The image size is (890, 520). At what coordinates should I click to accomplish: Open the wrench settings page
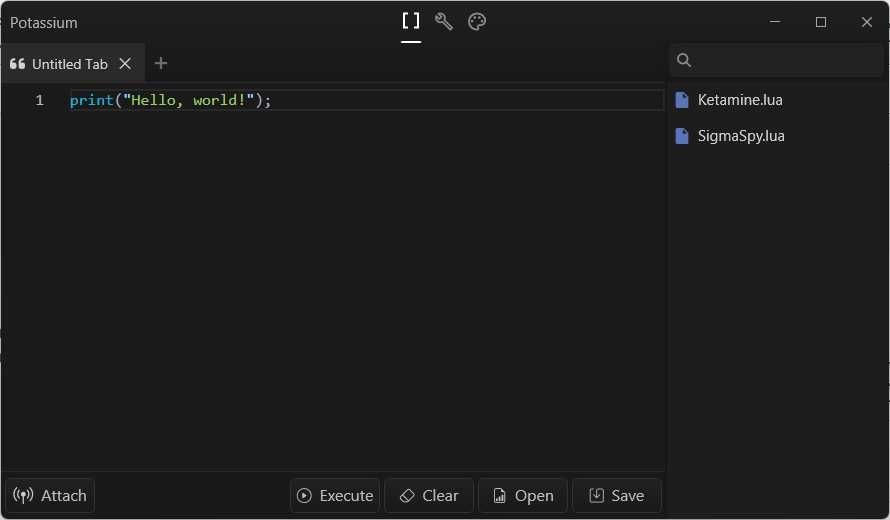tap(444, 22)
